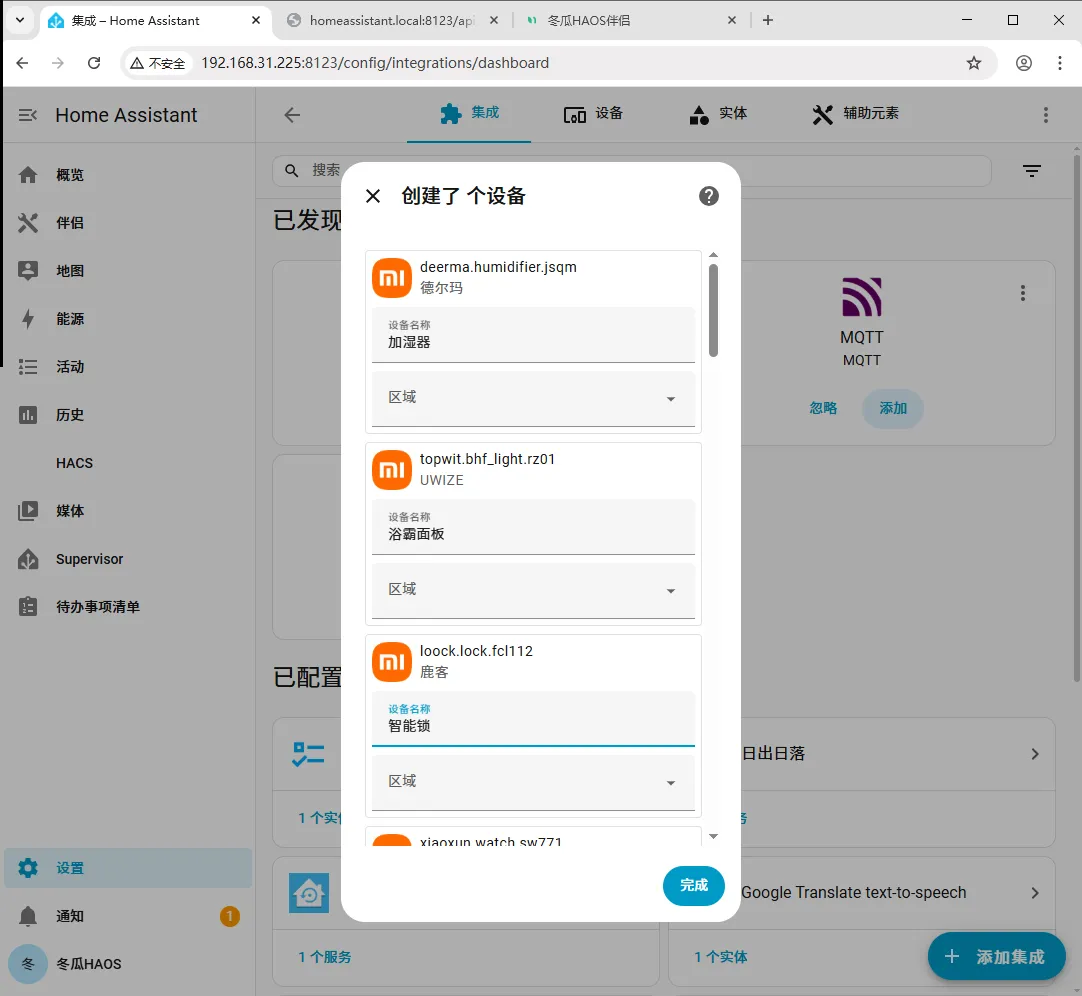Expand the 区域 dropdown for deerma humidifier
Image resolution: width=1082 pixels, height=996 pixels.
533,398
